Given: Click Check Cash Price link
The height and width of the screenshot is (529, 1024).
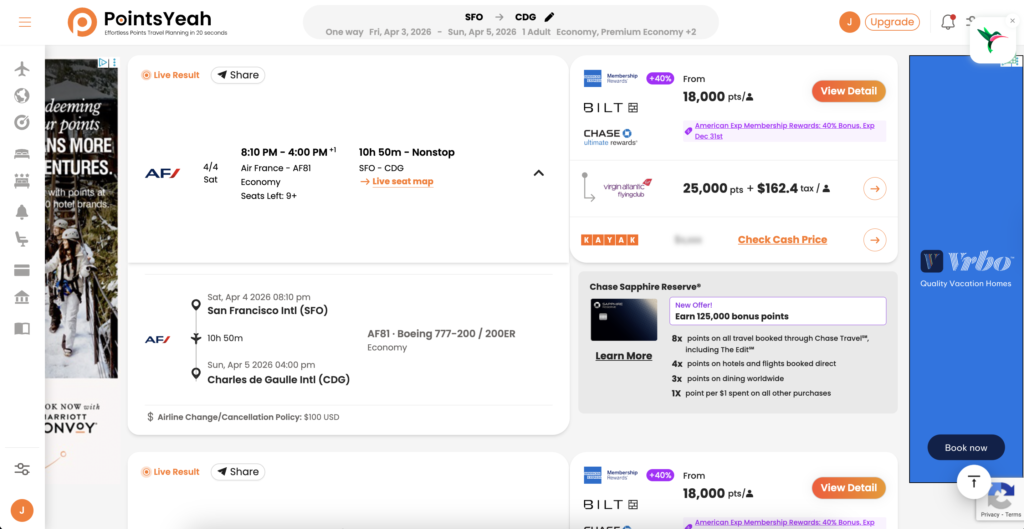Looking at the screenshot, I should tap(782, 240).
